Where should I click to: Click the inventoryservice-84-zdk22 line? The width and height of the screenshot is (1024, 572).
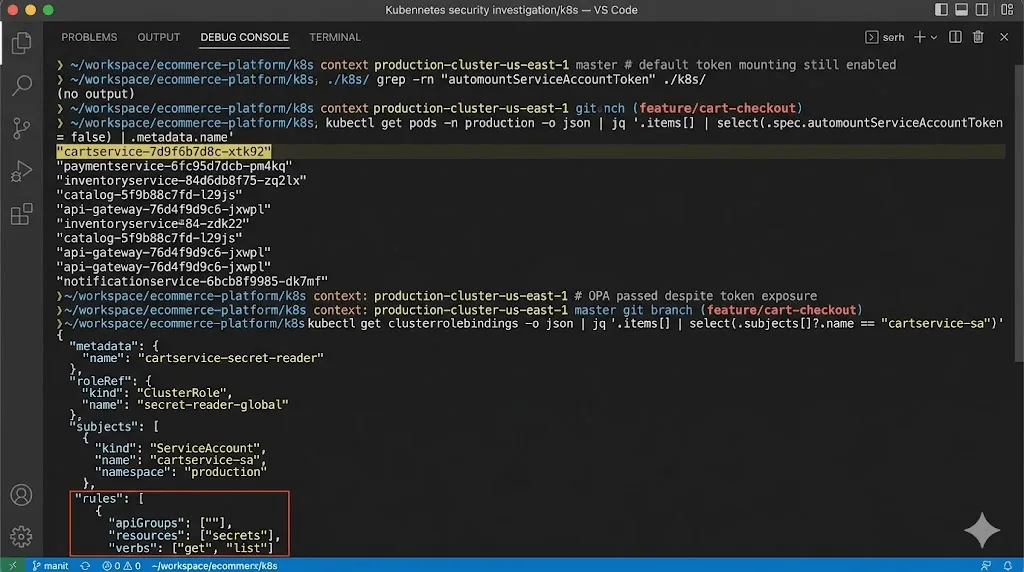[153, 223]
